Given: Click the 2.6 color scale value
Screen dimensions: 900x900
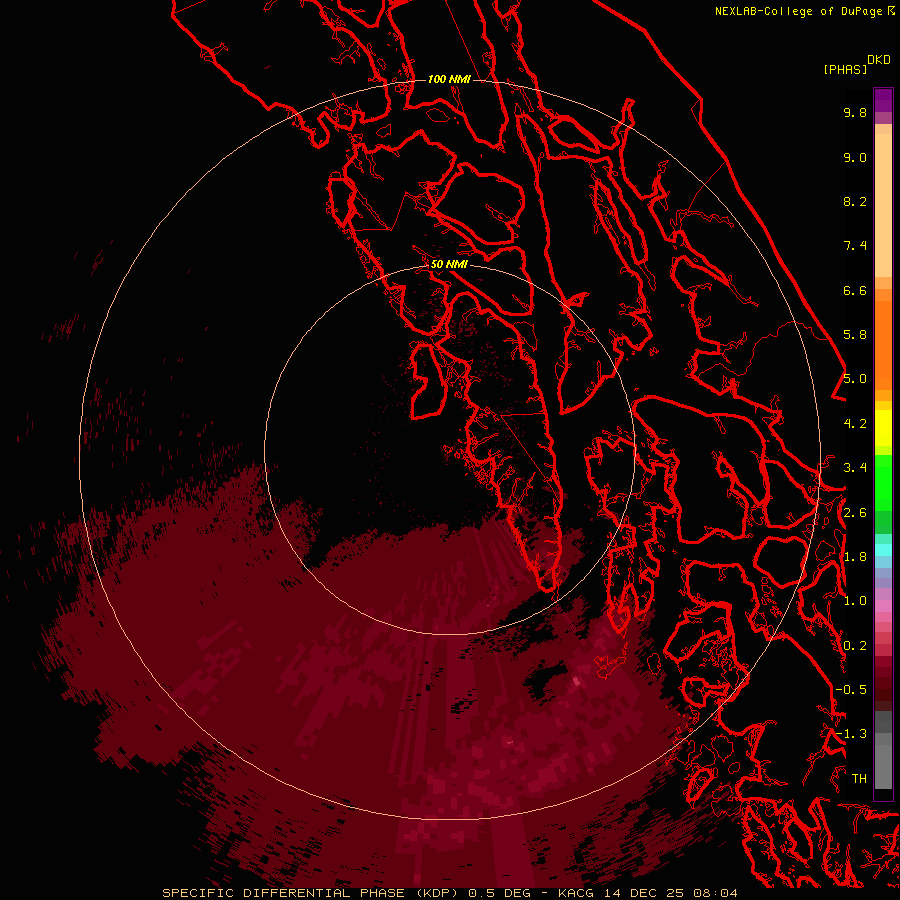Looking at the screenshot, I should click(x=855, y=513).
